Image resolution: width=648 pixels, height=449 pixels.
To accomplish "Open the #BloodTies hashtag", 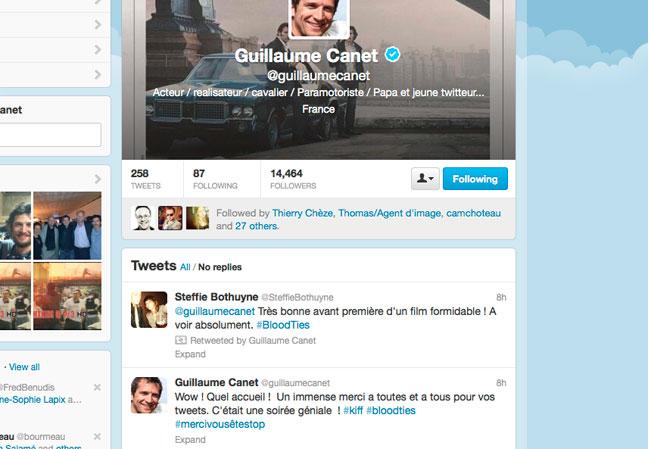I will click(x=283, y=325).
